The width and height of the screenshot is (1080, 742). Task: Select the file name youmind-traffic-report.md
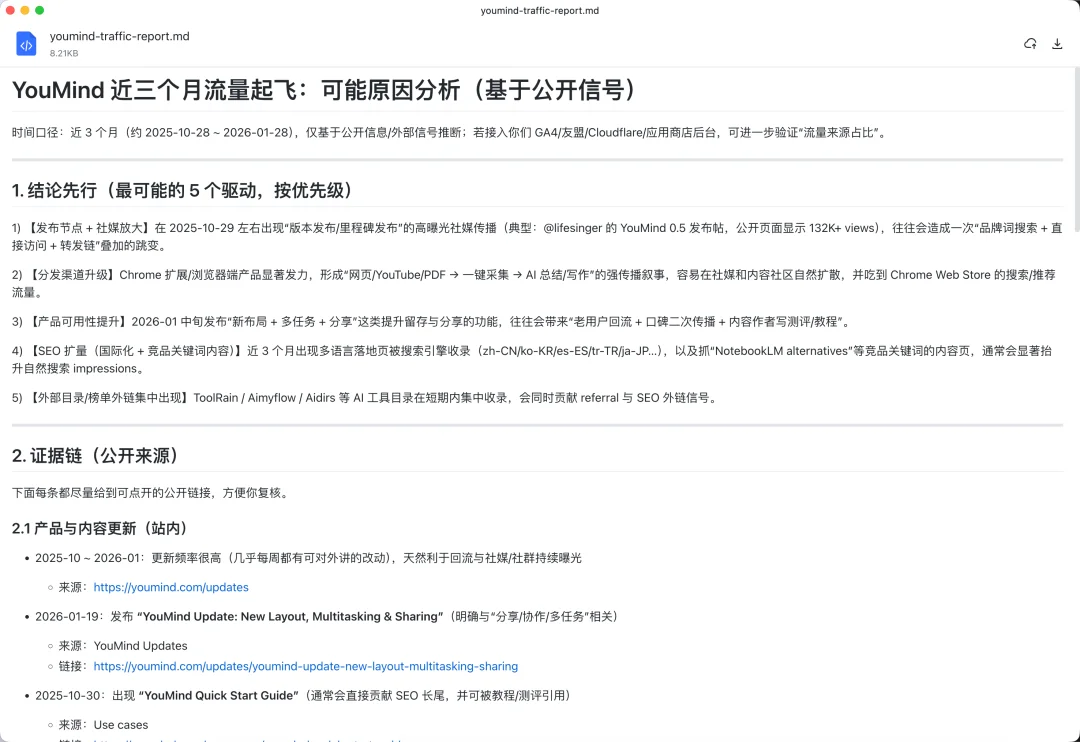(x=119, y=36)
